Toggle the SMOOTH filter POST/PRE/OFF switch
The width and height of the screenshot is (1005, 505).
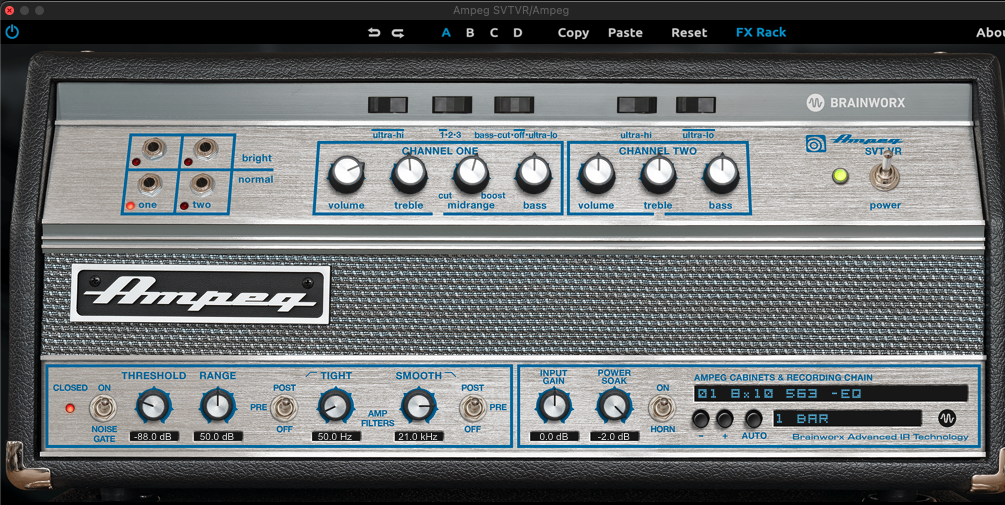click(x=472, y=408)
